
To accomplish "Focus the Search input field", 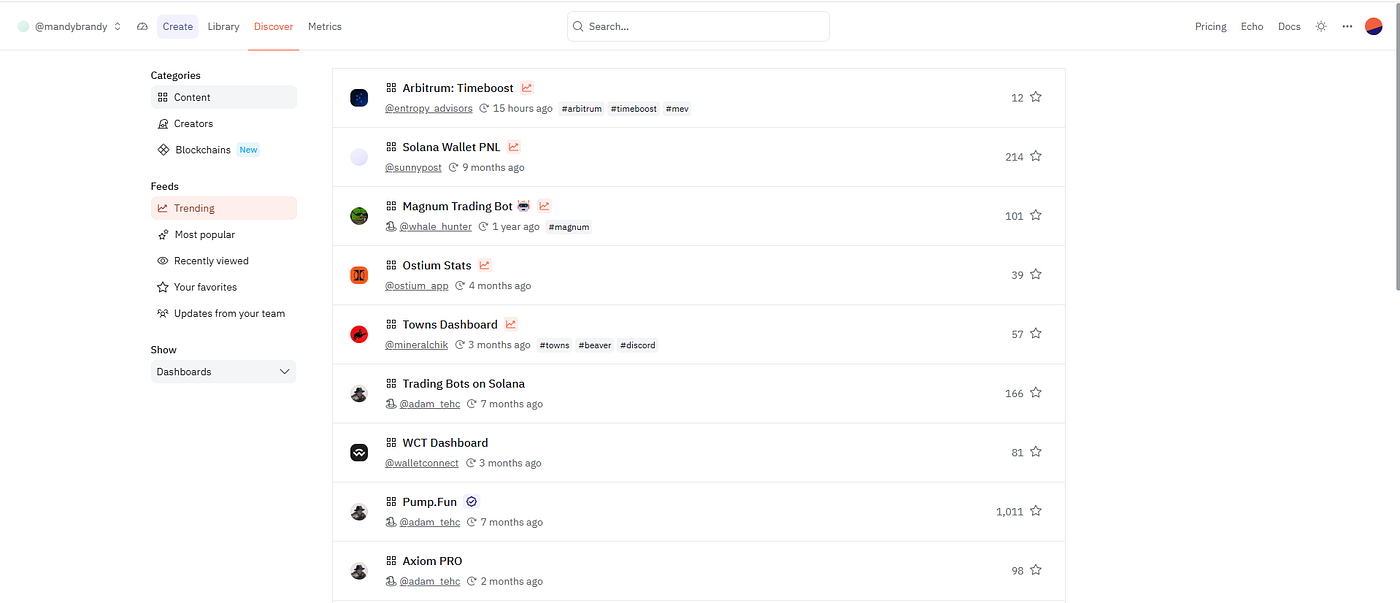I will coord(698,26).
